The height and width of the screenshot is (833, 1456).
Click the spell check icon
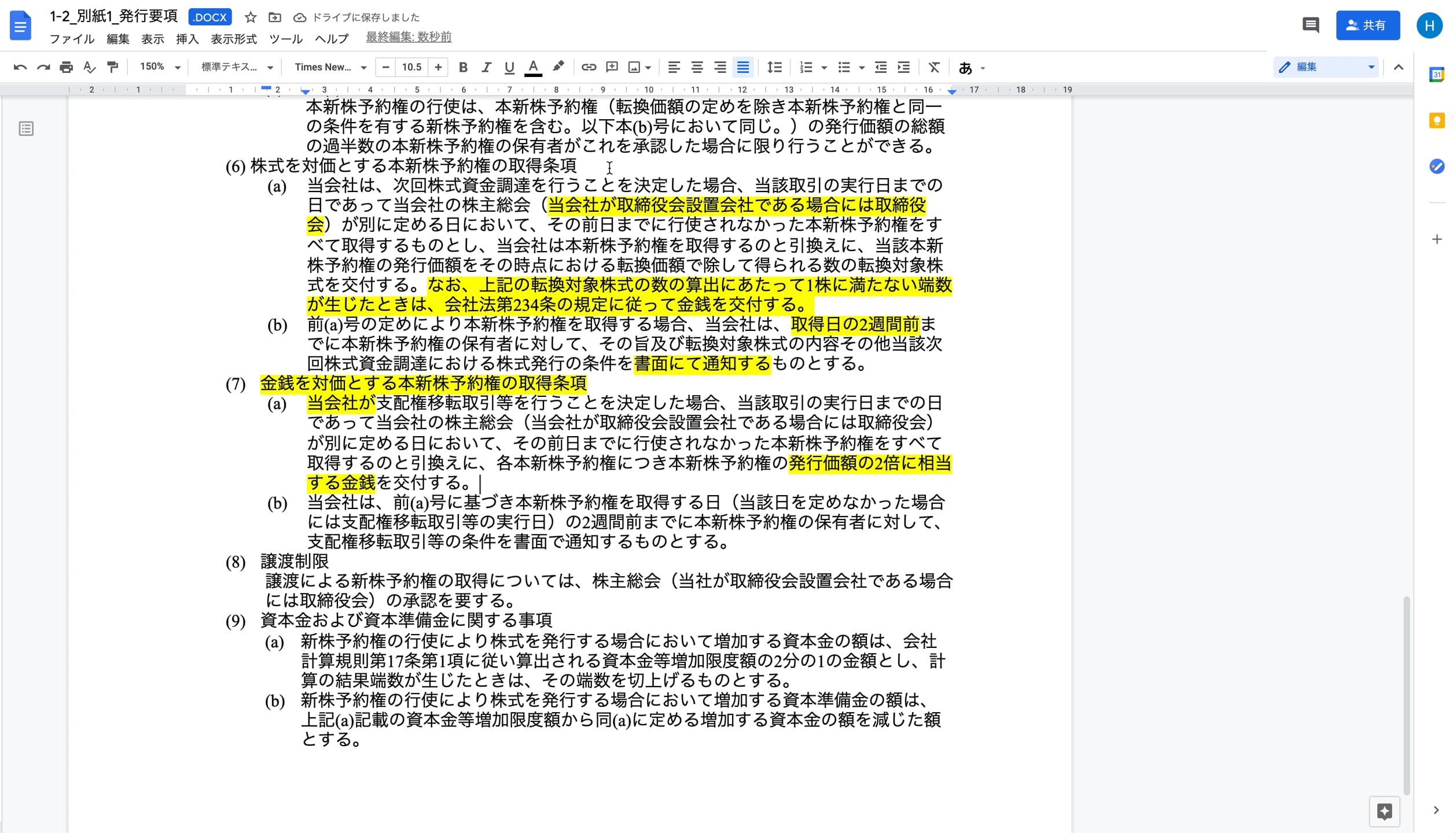tap(89, 67)
